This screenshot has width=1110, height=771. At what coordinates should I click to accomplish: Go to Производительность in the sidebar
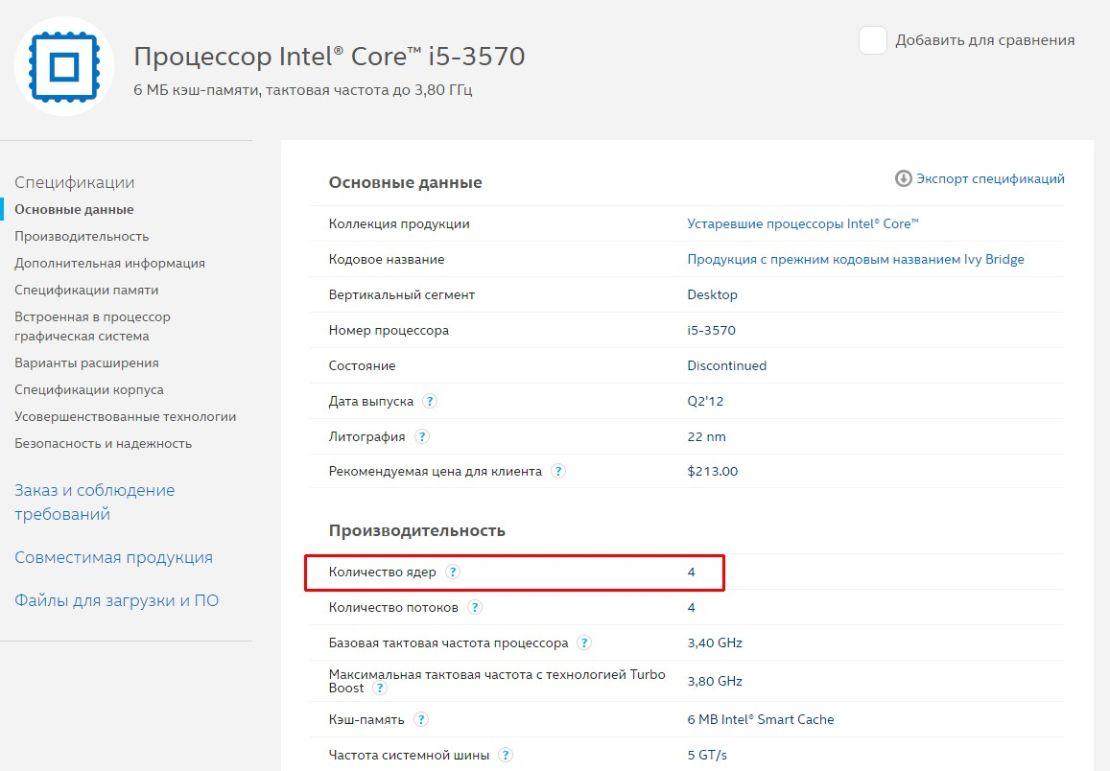[81, 236]
